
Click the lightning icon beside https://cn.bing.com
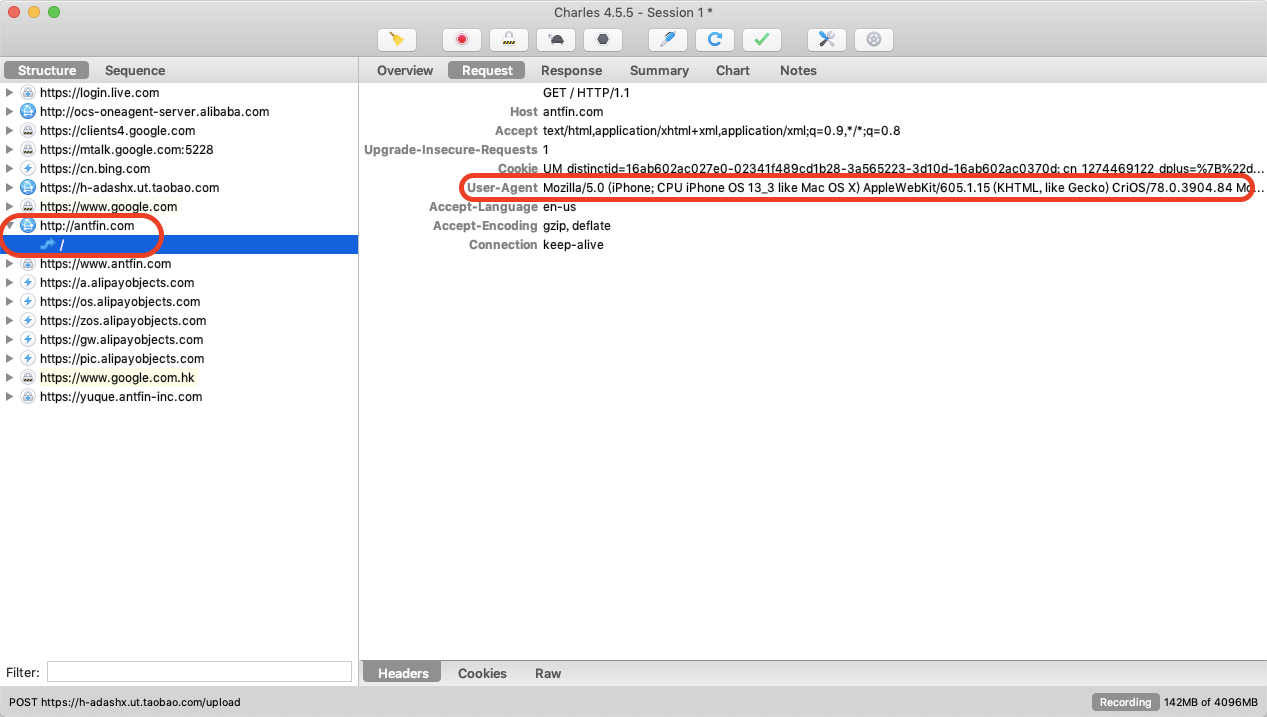(28, 169)
